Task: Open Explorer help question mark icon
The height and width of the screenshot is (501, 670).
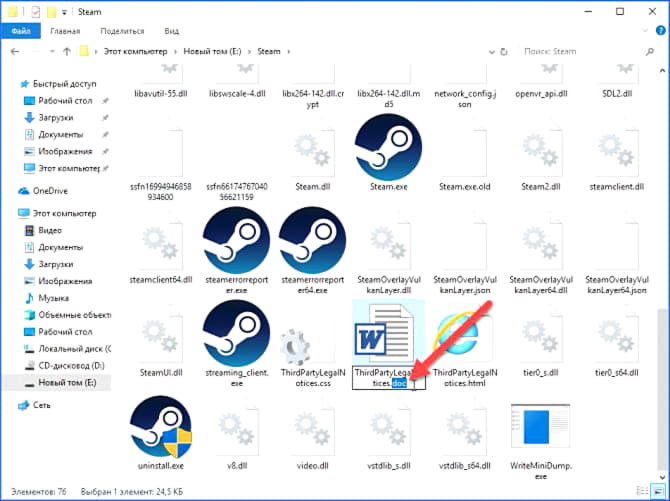Action: pos(661,31)
